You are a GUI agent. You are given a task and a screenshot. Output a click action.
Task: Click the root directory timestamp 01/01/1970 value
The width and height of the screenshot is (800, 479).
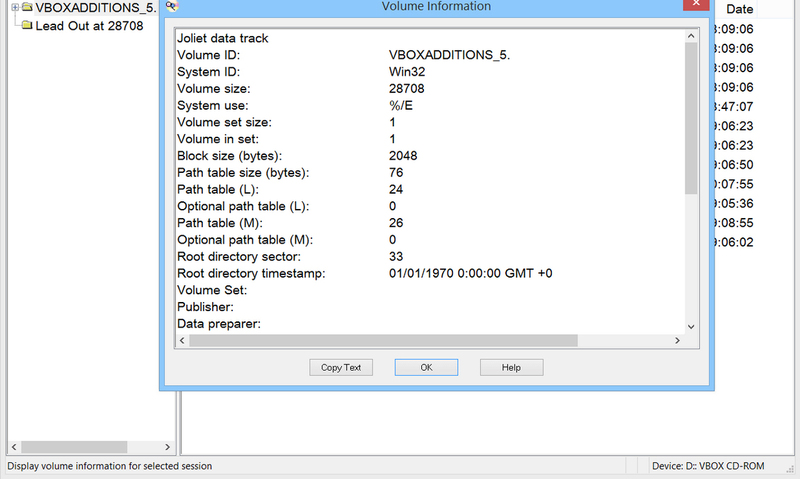470,273
